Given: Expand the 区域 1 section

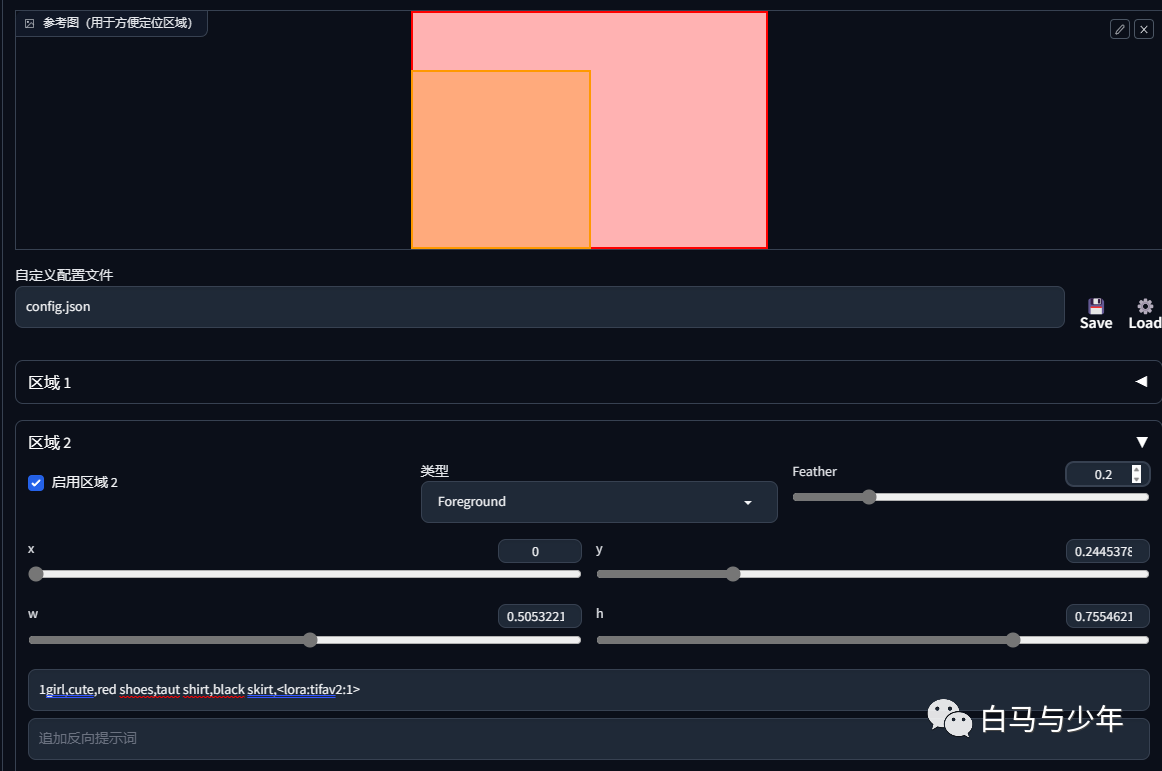Looking at the screenshot, I should (x=1141, y=382).
